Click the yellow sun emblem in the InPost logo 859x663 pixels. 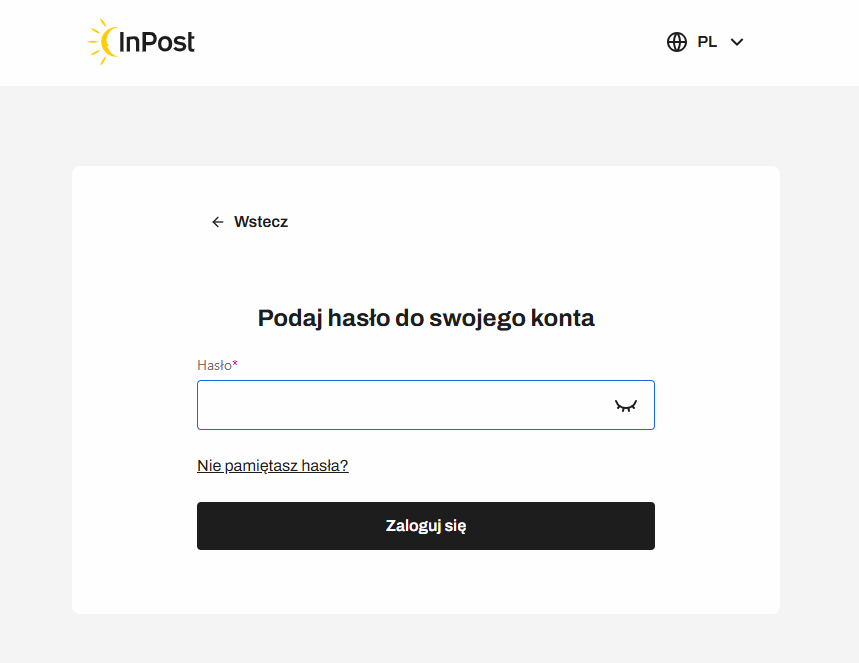tap(103, 42)
